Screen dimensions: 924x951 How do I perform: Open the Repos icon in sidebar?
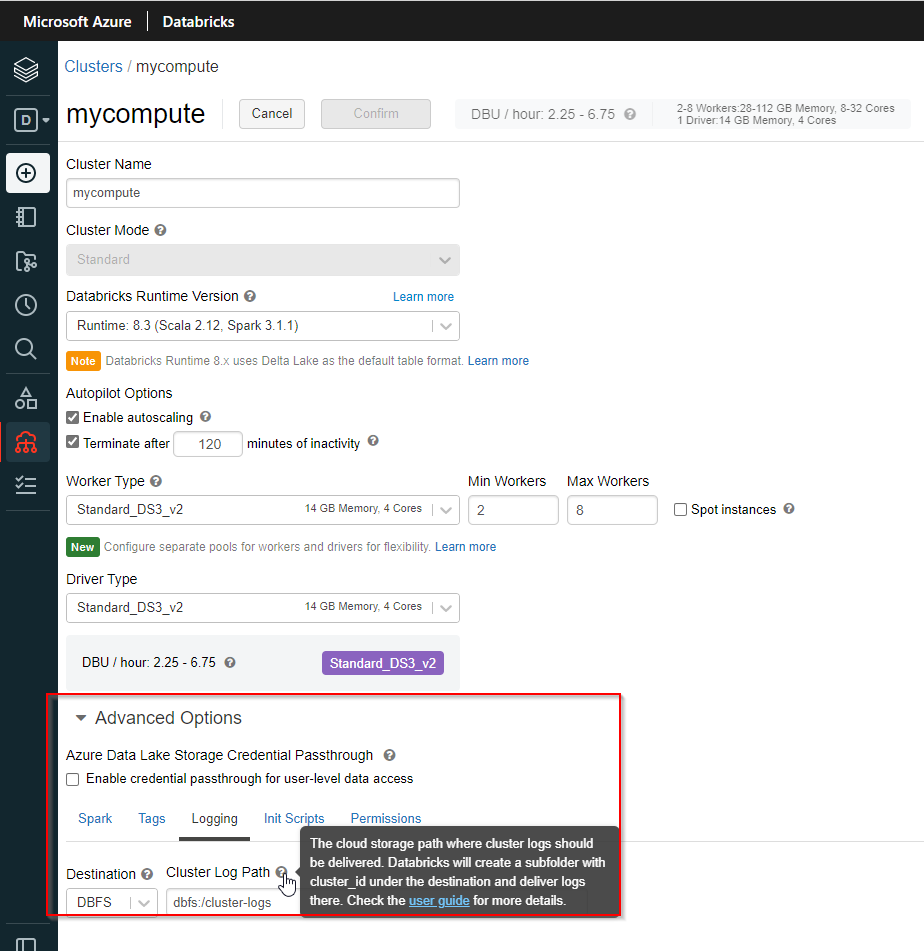coord(26,261)
